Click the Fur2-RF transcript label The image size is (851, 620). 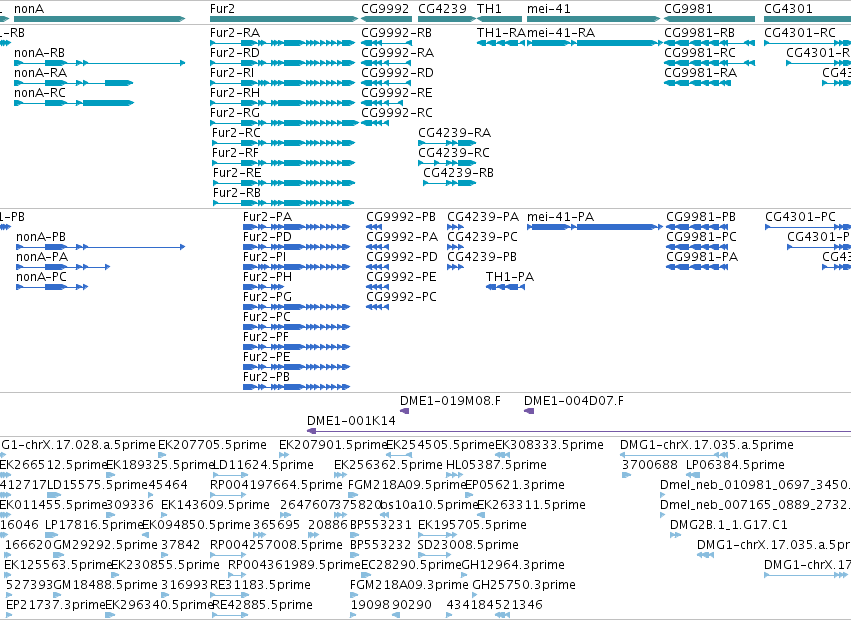click(235, 153)
